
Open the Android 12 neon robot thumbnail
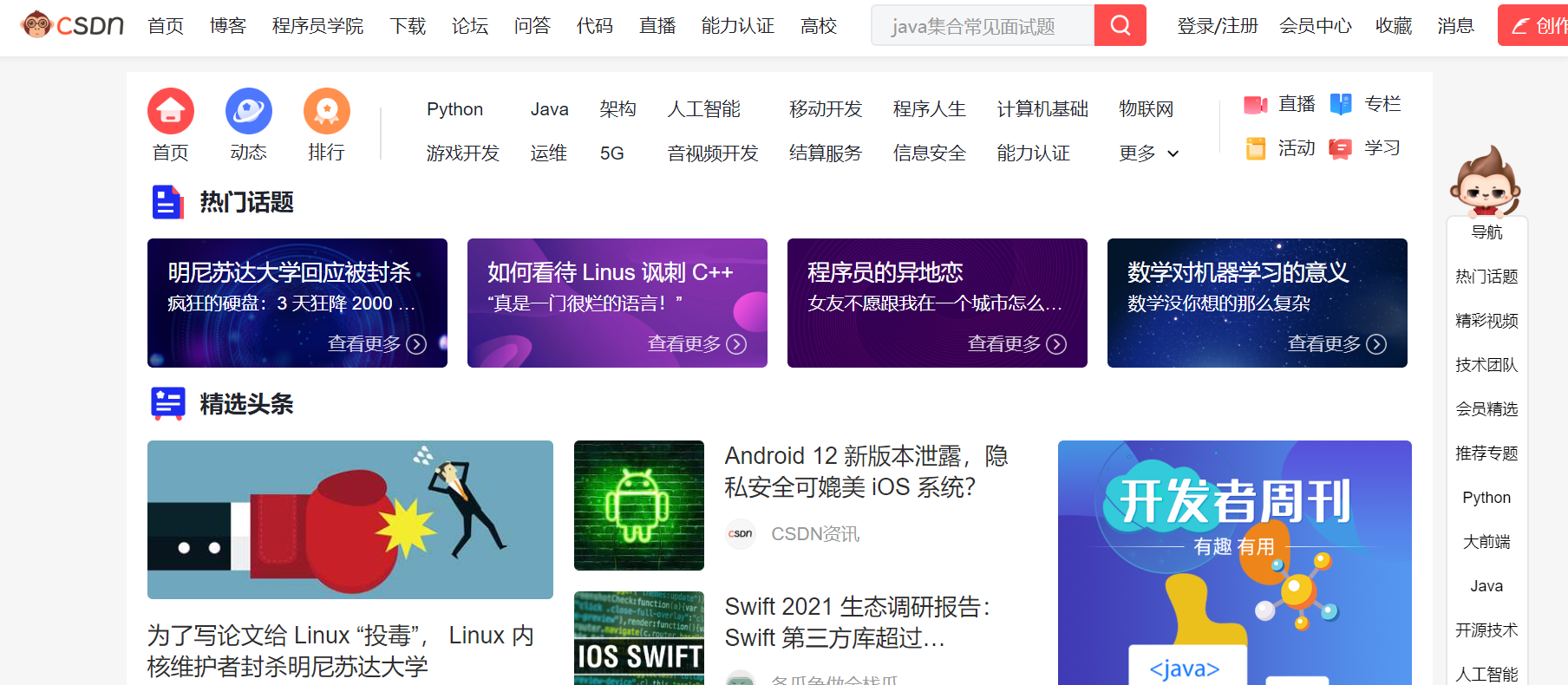639,506
